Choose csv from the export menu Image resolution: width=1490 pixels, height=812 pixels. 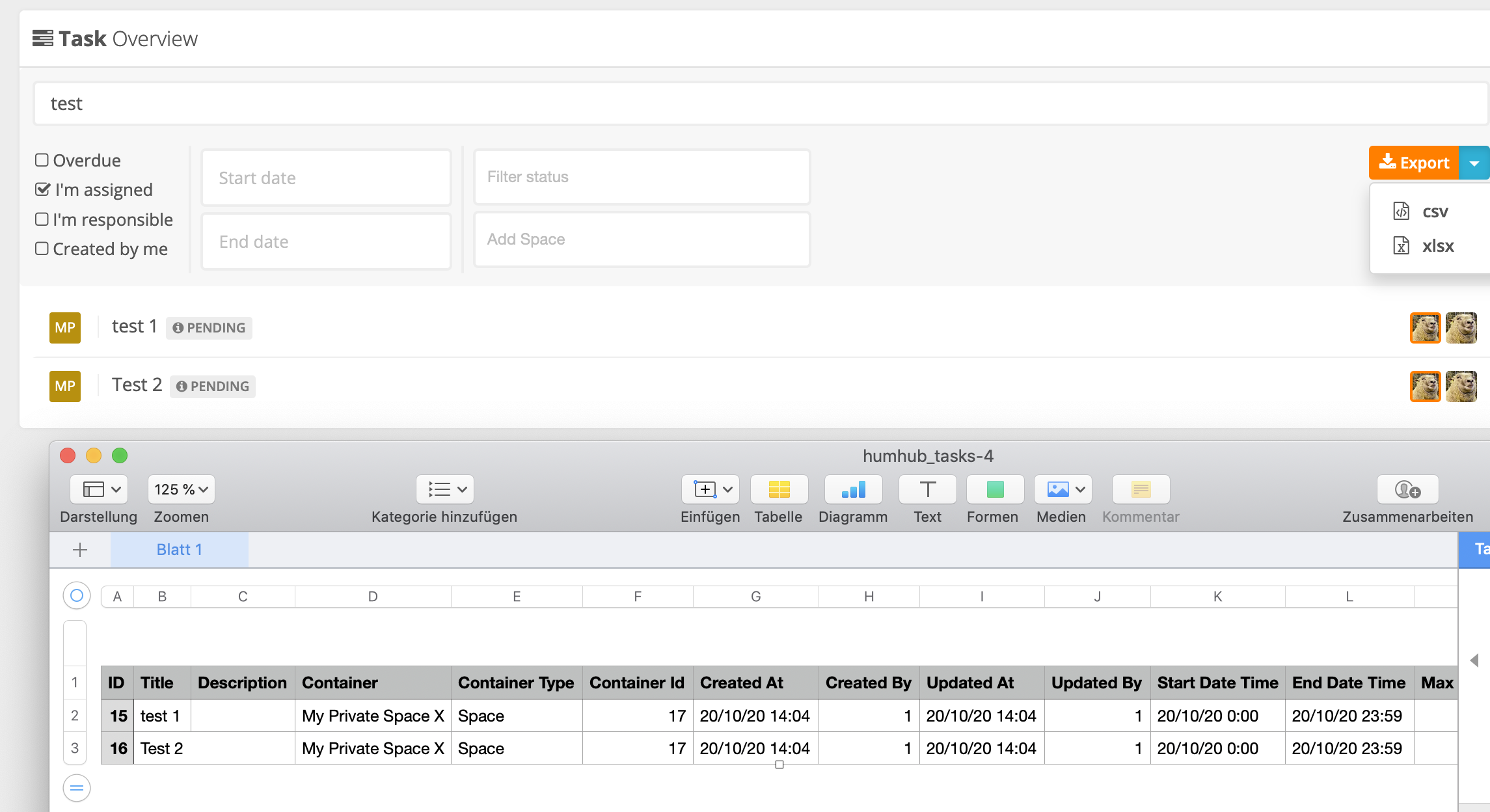click(x=1433, y=211)
